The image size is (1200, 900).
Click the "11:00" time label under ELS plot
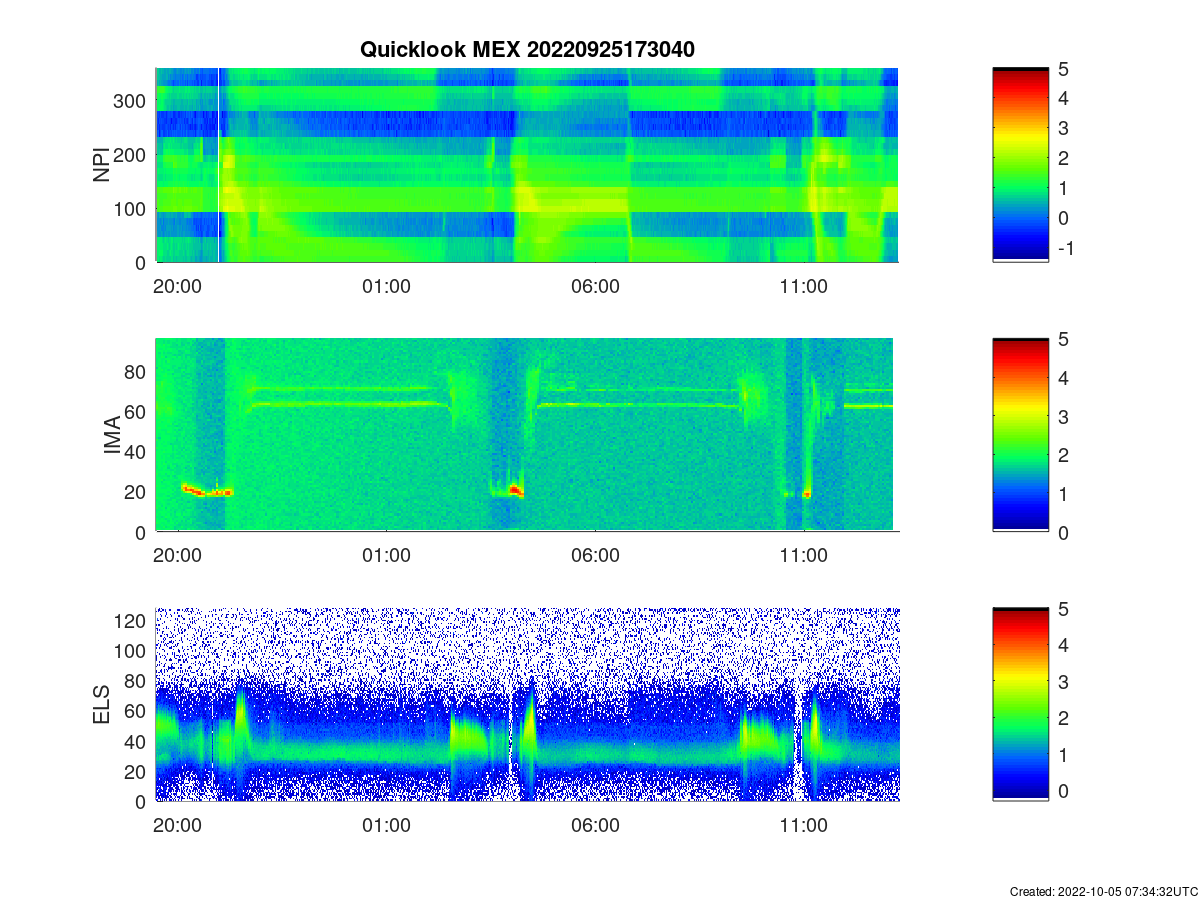(x=803, y=825)
